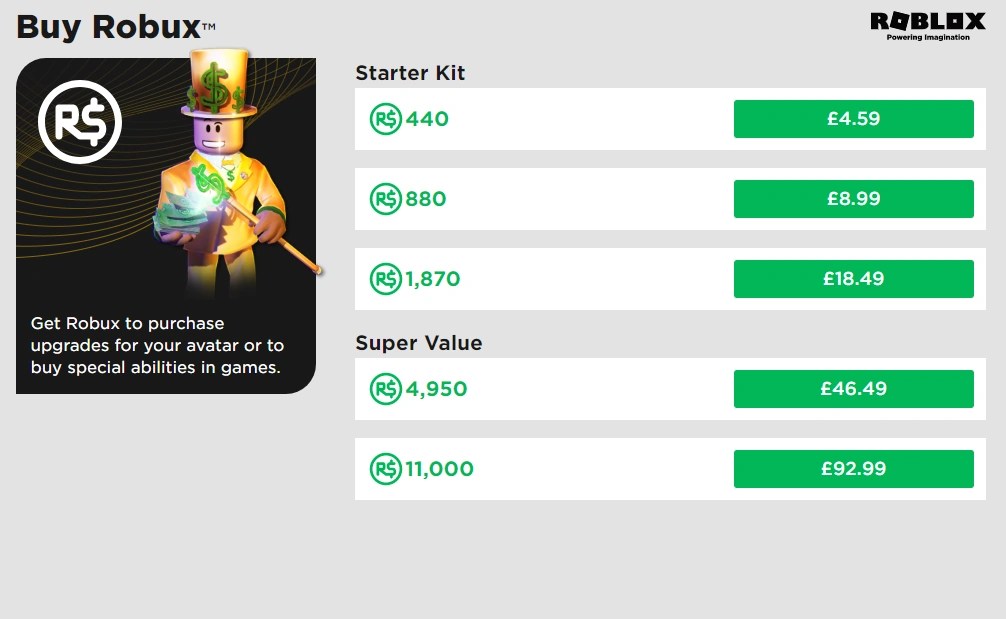The height and width of the screenshot is (619, 1006).
Task: Click the large white R$ logo
Action: pyautogui.click(x=80, y=122)
